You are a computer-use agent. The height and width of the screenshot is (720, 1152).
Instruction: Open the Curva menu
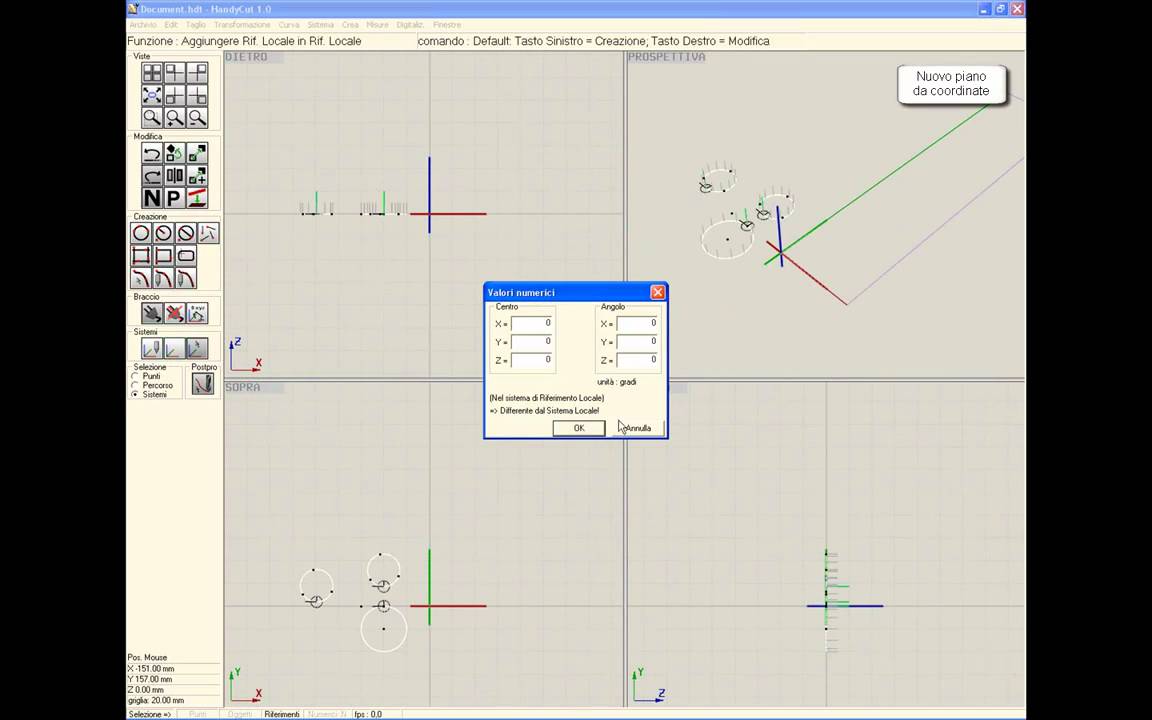[289, 25]
